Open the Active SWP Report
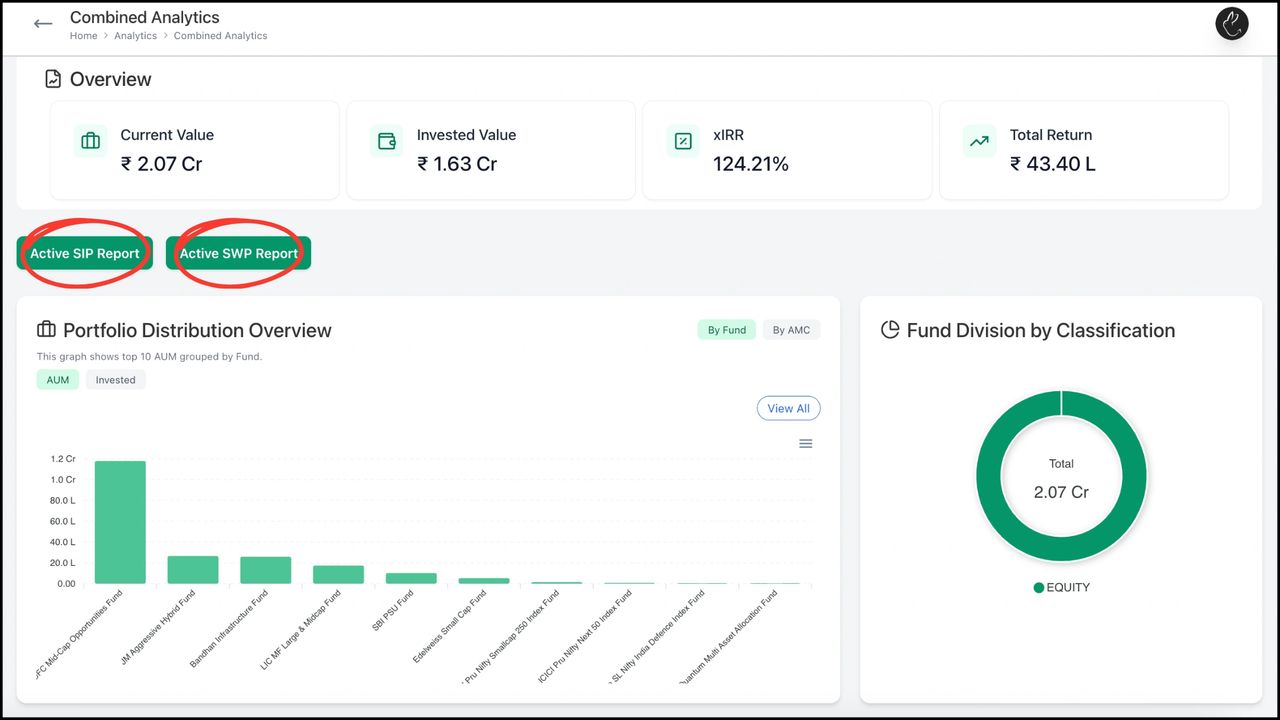The image size is (1280, 720). coord(238,253)
